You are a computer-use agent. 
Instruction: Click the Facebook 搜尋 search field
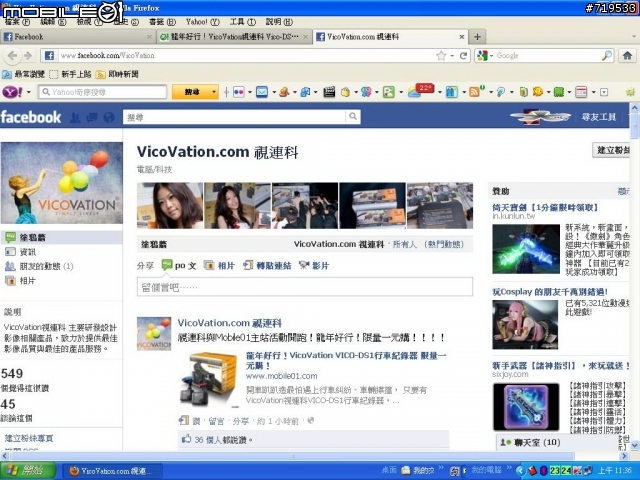click(x=235, y=117)
